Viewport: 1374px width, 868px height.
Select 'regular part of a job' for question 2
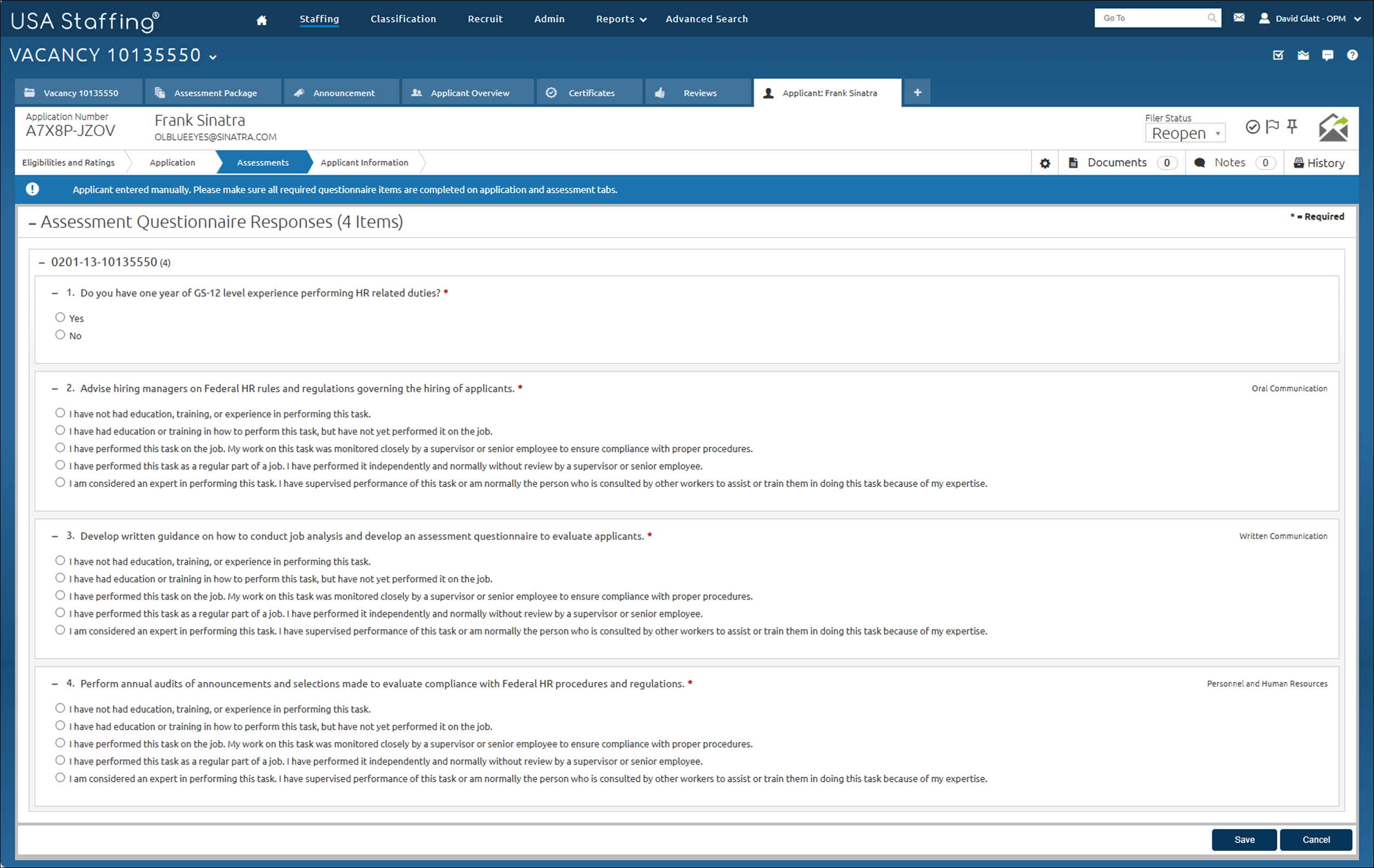click(60, 466)
